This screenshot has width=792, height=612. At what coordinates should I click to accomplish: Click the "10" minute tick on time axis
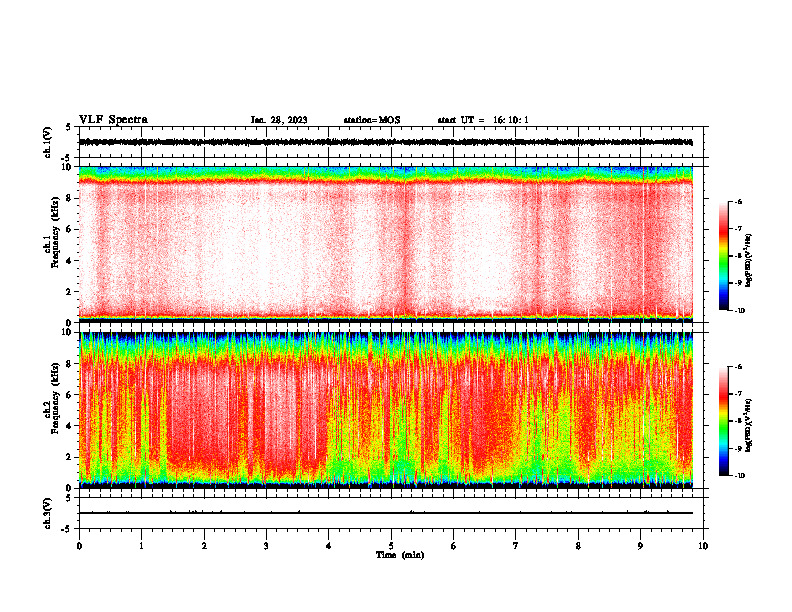pyautogui.click(x=703, y=546)
